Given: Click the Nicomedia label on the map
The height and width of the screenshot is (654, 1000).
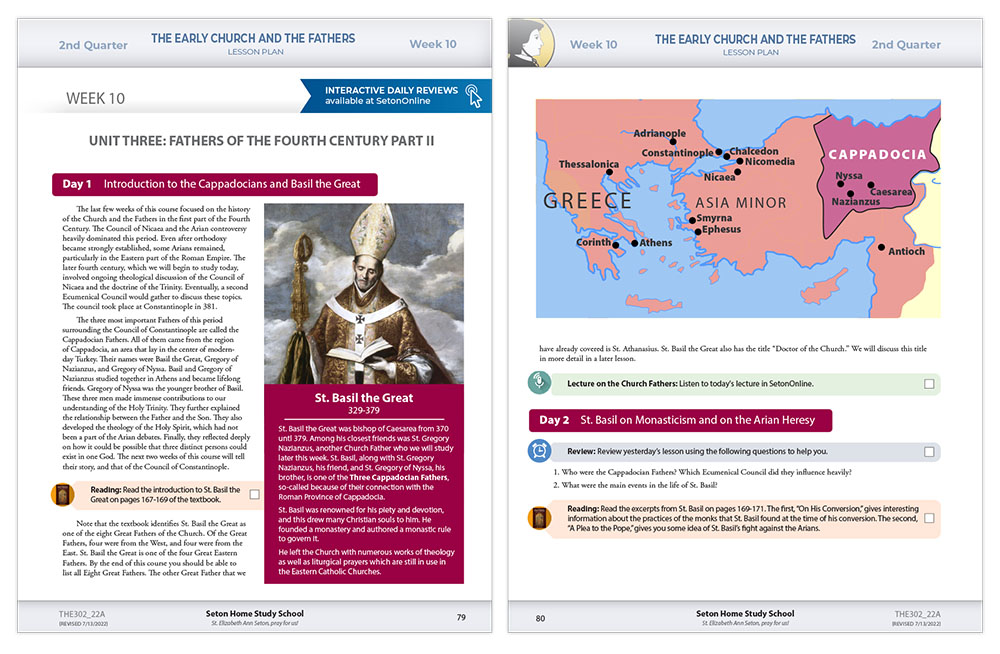Looking at the screenshot, I should (x=770, y=161).
